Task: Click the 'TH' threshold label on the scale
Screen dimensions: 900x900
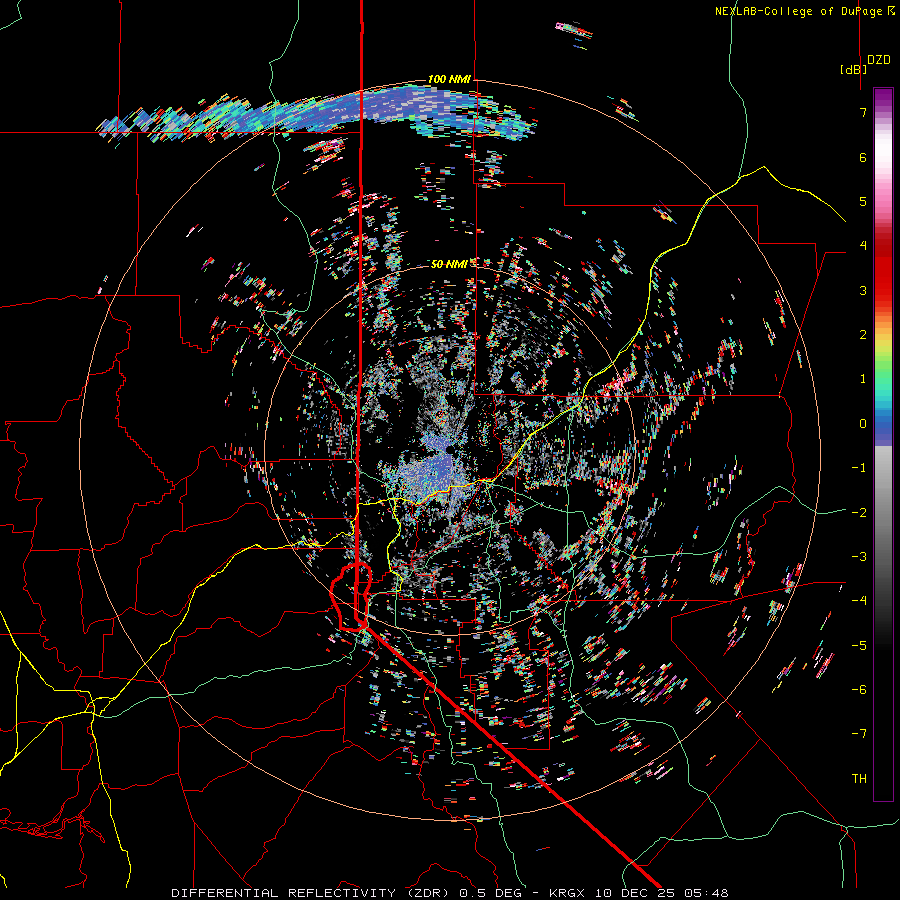Action: 859,779
